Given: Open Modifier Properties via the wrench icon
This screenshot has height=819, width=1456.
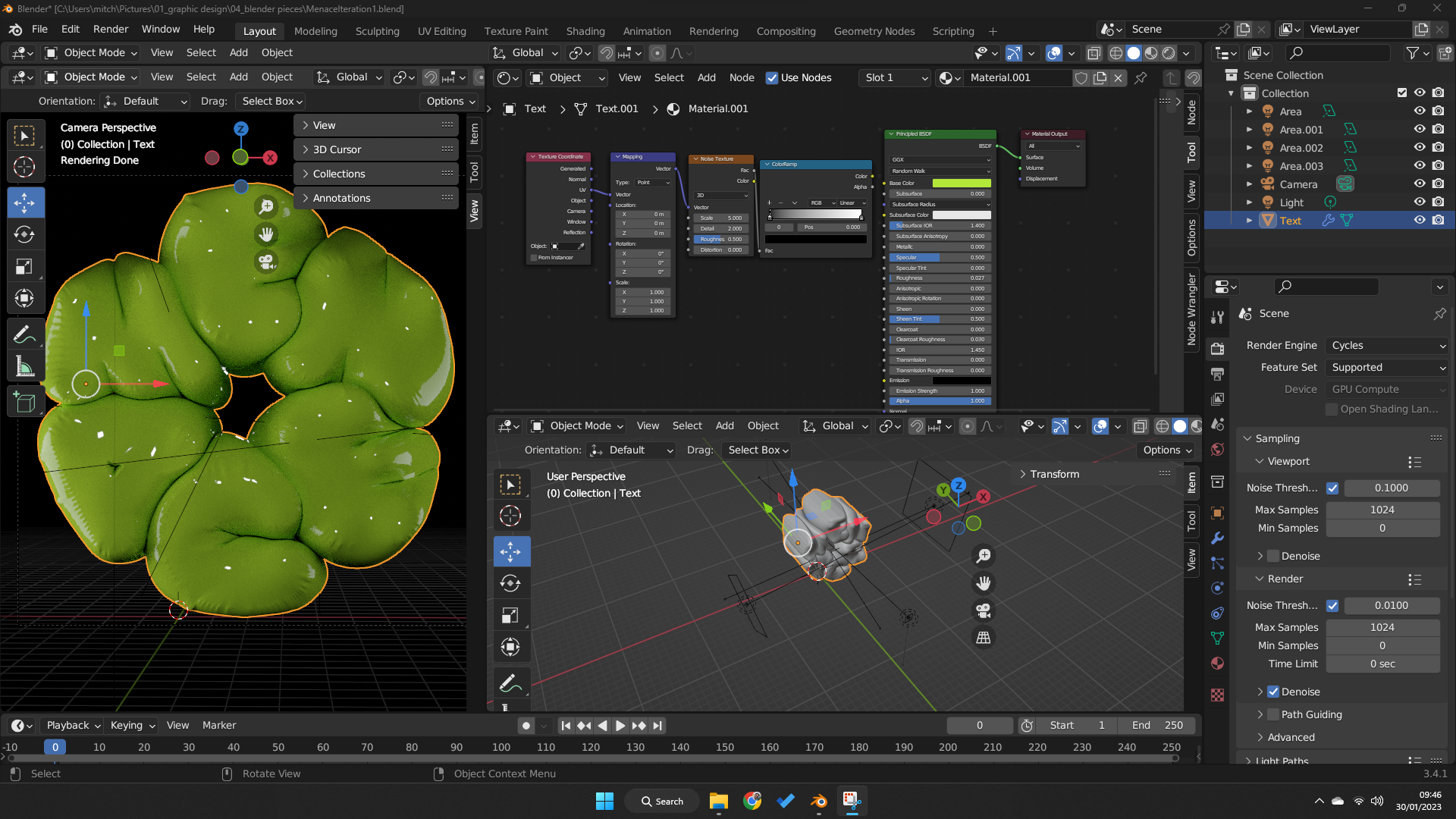Looking at the screenshot, I should (1218, 538).
